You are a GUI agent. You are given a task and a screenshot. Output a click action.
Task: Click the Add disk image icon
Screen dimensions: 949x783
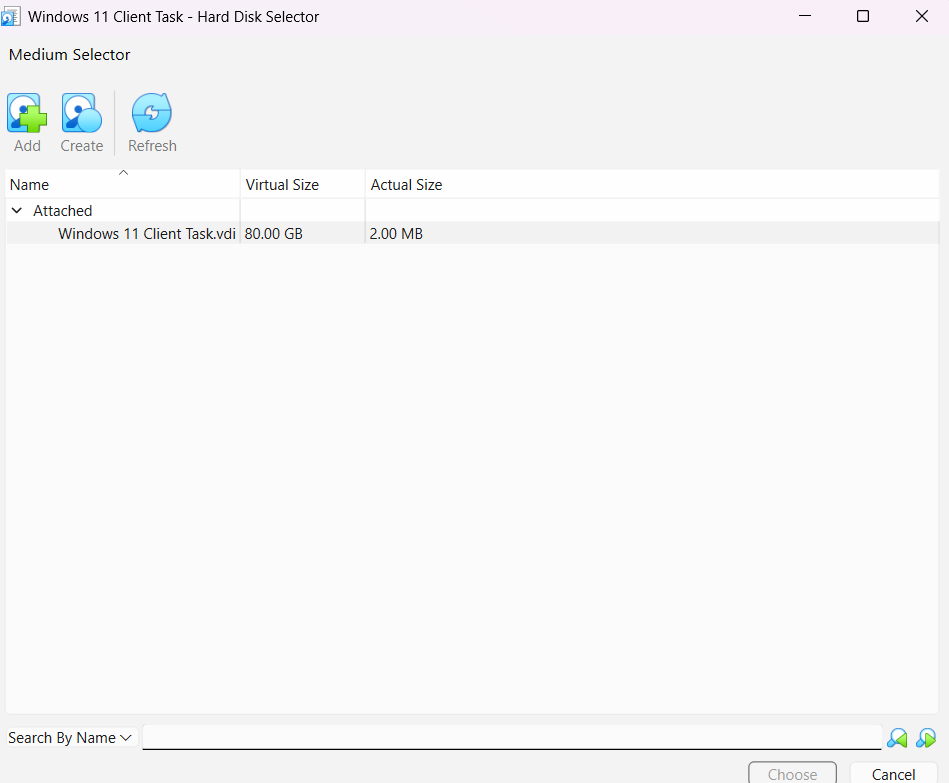pyautogui.click(x=27, y=114)
